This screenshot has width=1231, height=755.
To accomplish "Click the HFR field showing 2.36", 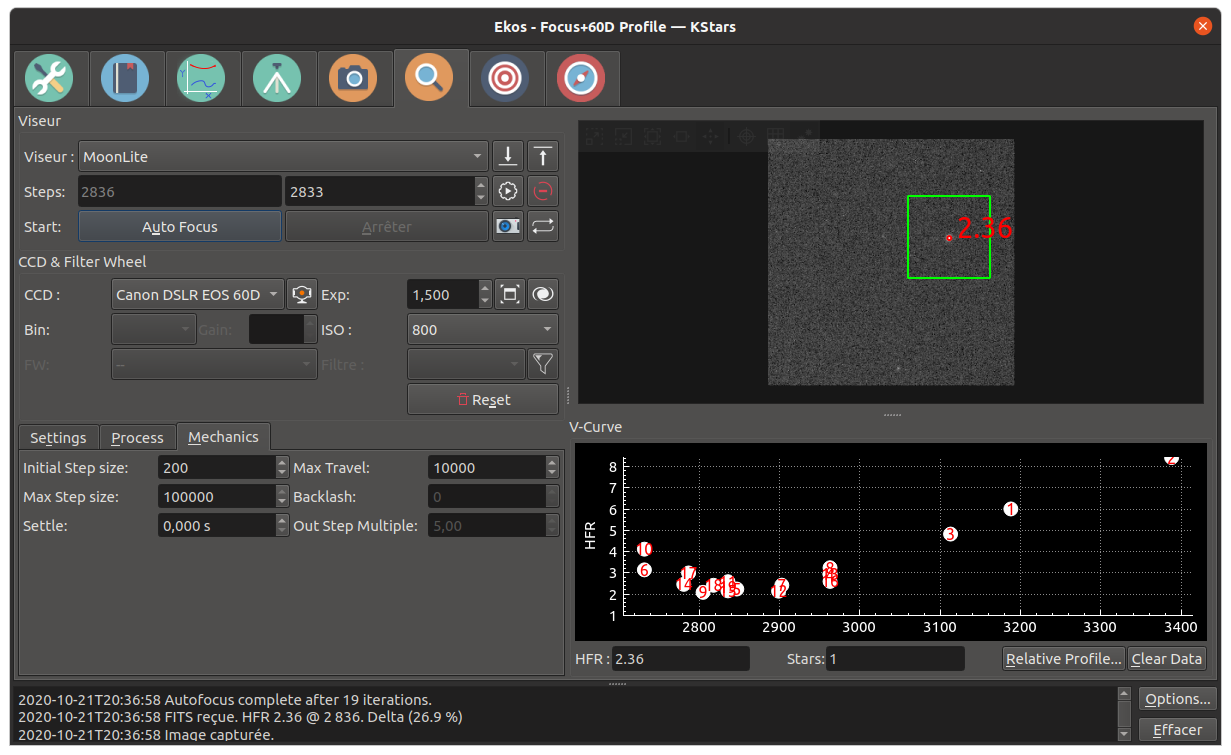I will (680, 659).
